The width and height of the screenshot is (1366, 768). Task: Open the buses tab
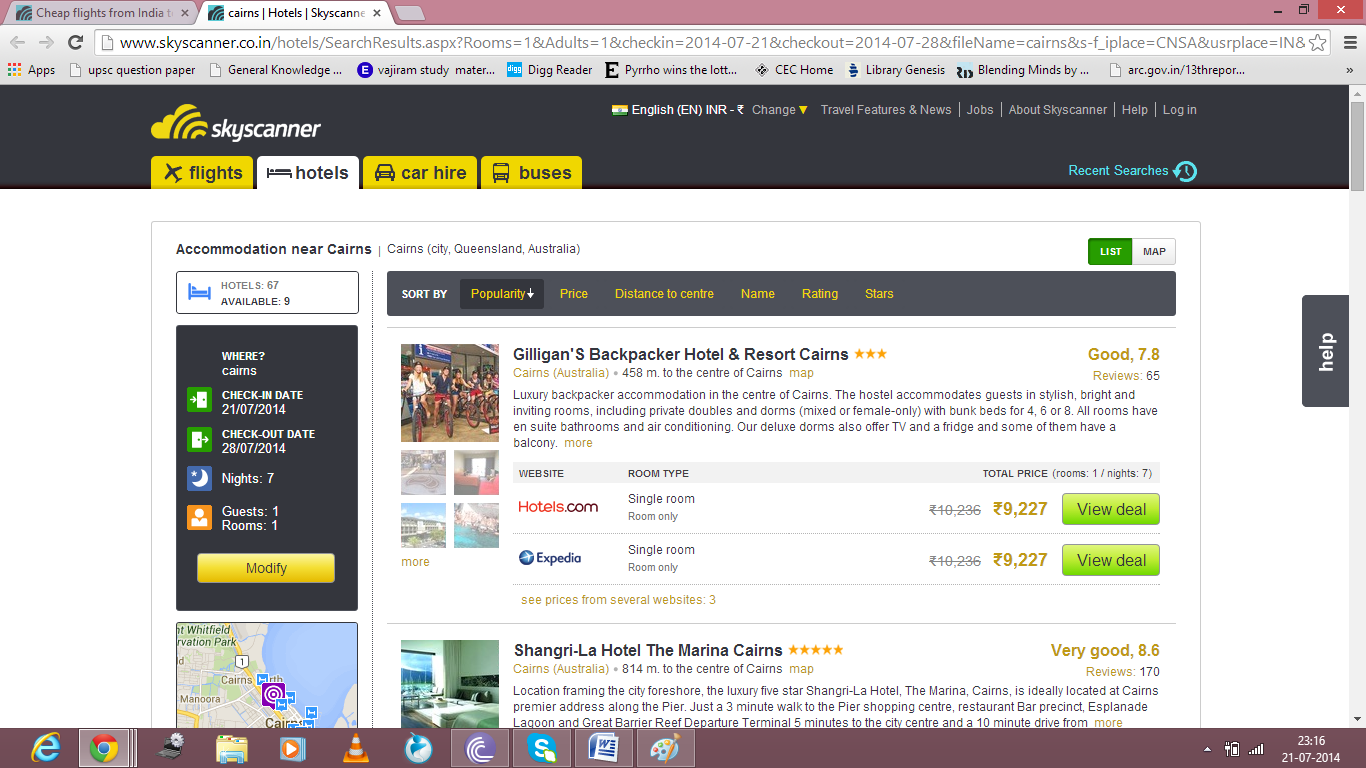click(532, 172)
